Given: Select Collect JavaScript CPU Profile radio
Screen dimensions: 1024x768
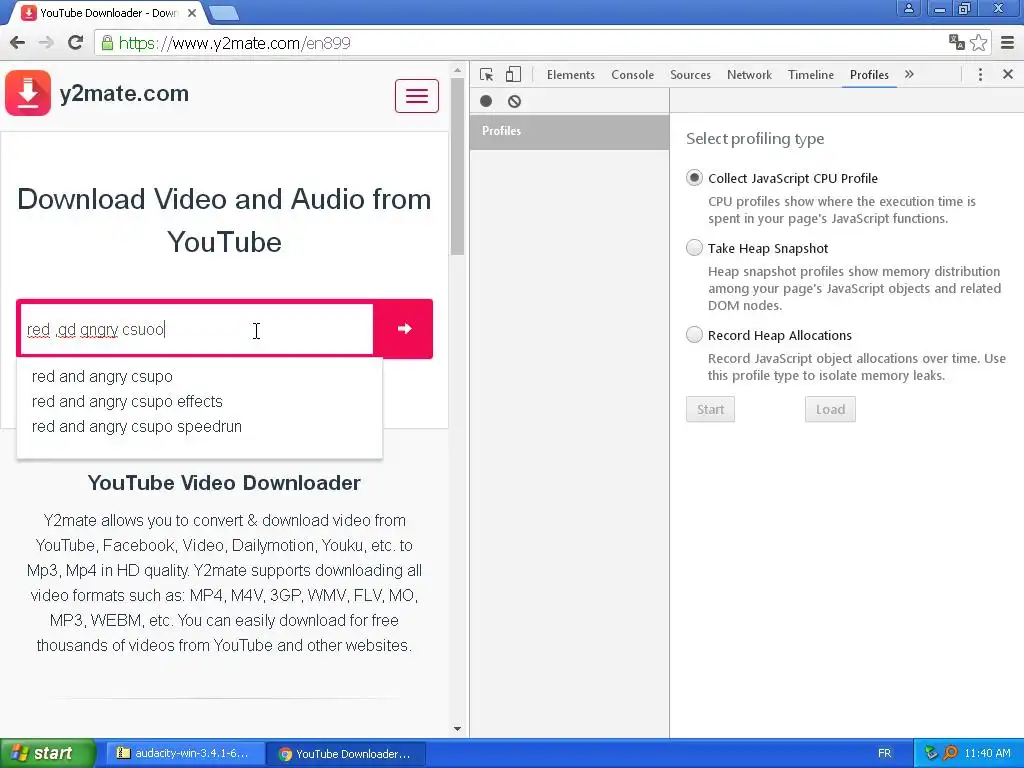Looking at the screenshot, I should click(x=694, y=178).
